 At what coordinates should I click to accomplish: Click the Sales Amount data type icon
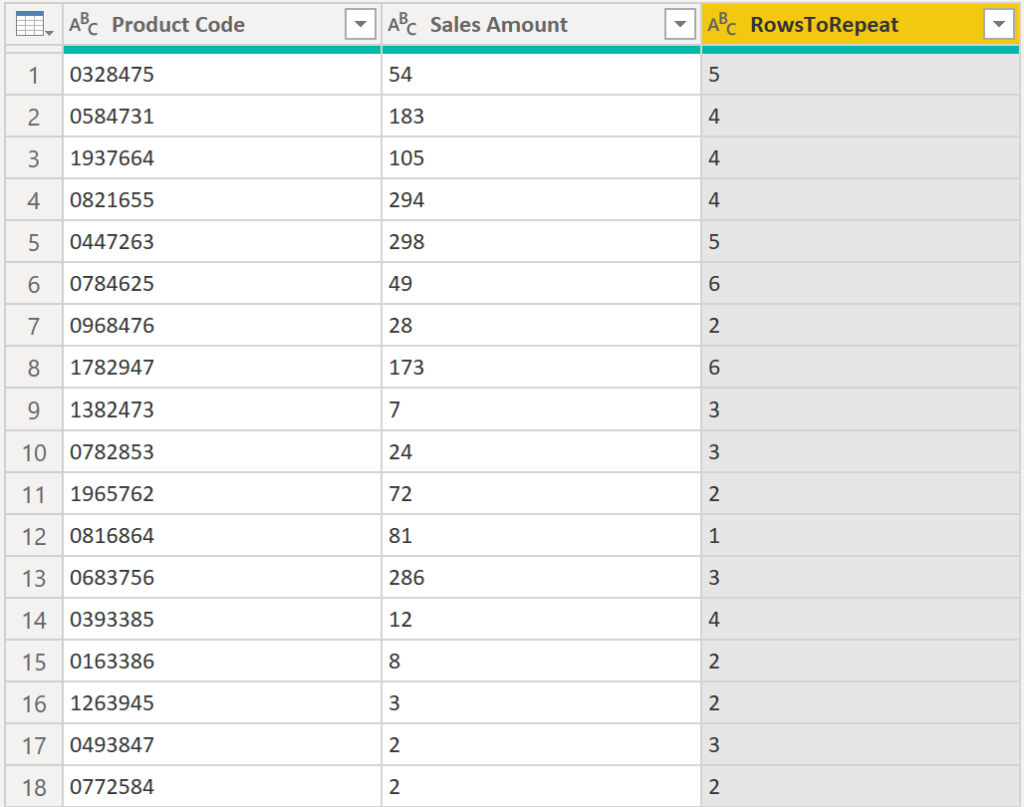pos(402,24)
